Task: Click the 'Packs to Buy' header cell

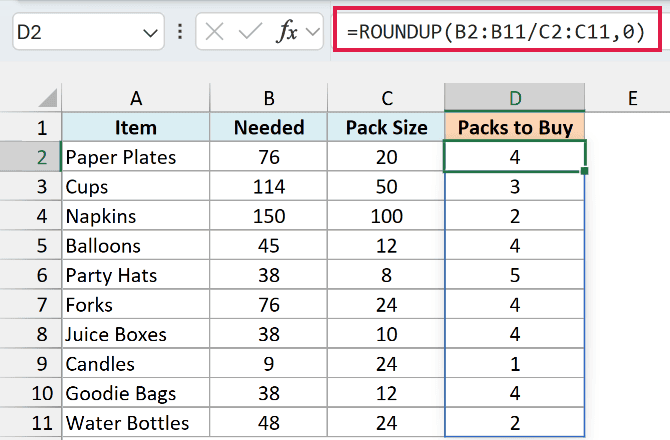Action: pos(514,127)
